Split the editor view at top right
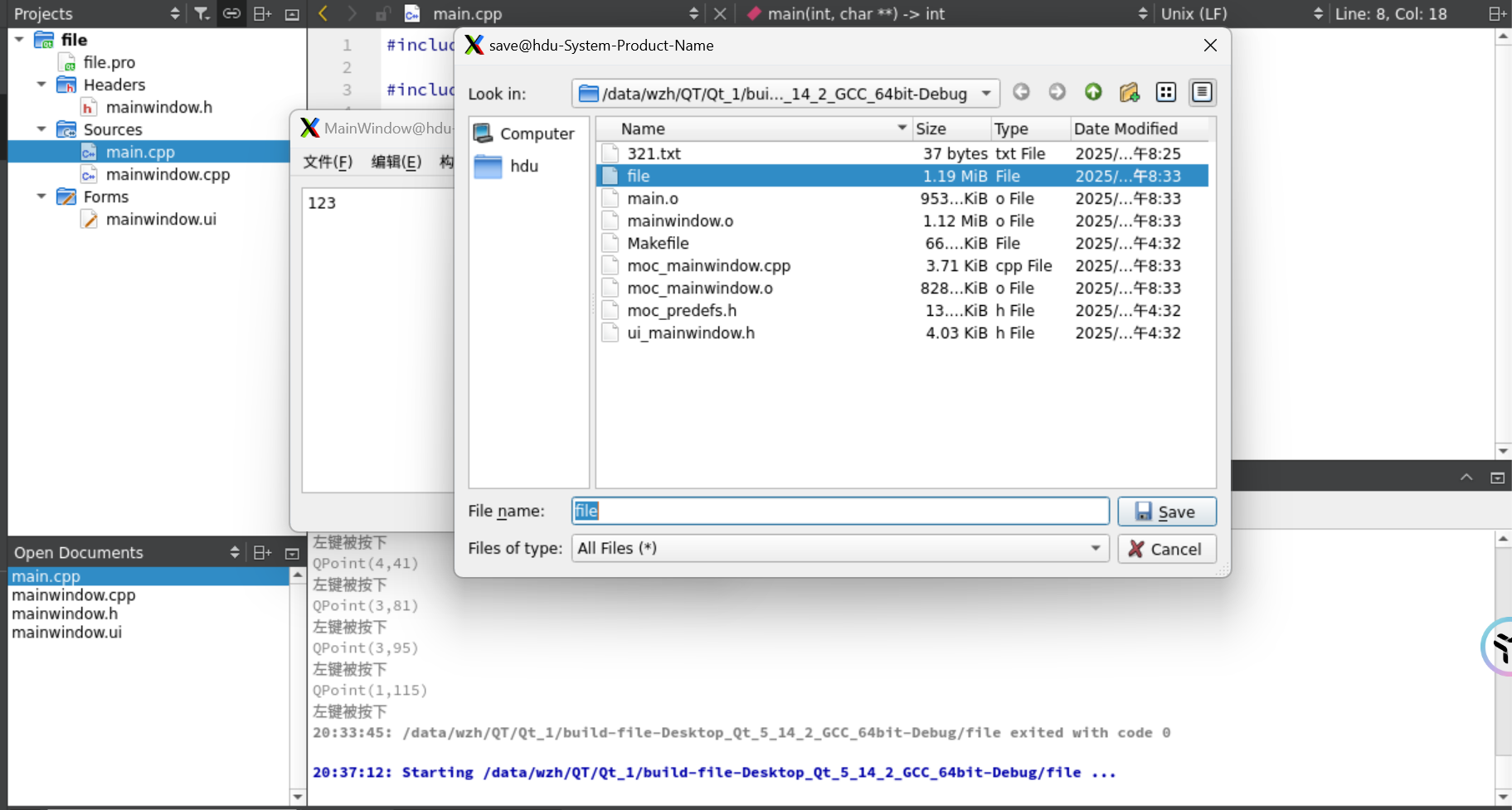The width and height of the screenshot is (1512, 810). pyautogui.click(x=1497, y=13)
